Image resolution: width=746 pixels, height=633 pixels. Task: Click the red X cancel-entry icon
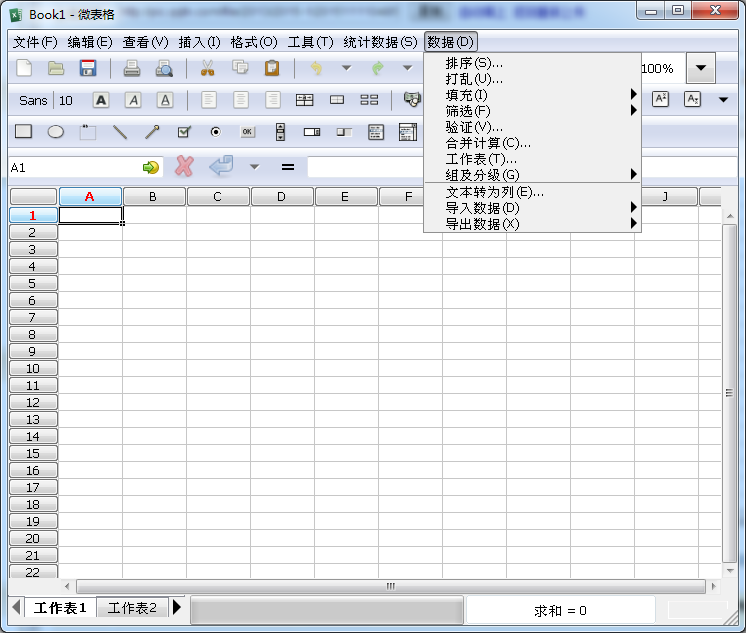click(x=184, y=167)
